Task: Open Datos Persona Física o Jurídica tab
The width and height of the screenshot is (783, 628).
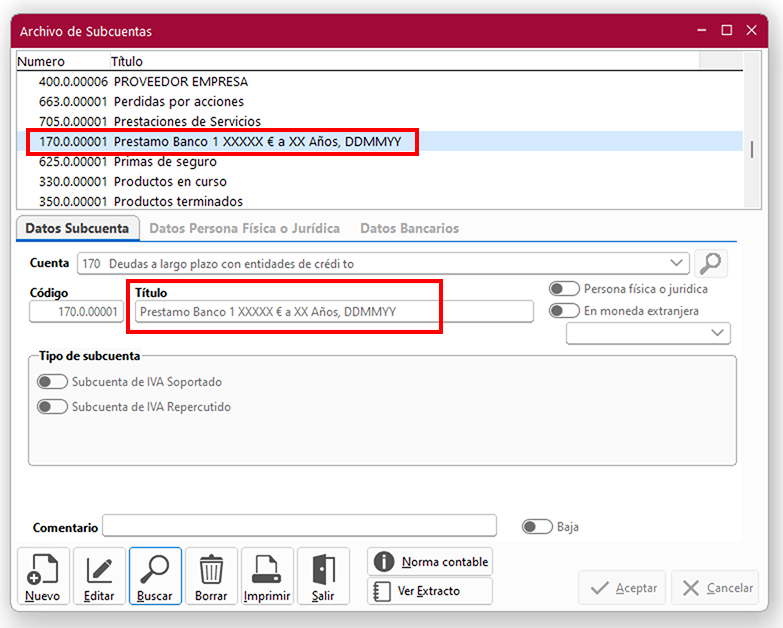Action: point(244,228)
